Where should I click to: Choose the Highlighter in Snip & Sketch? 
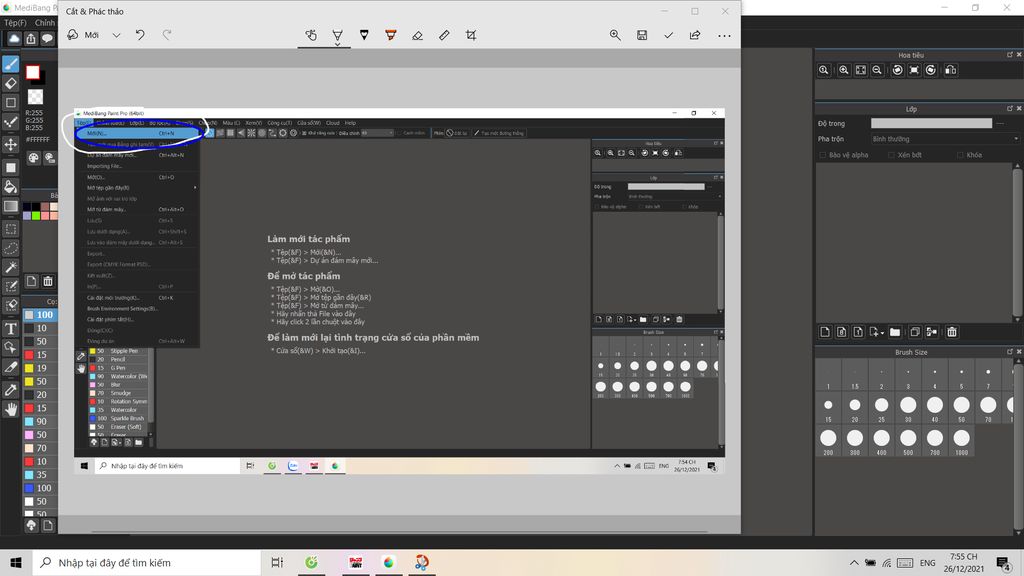[x=391, y=35]
